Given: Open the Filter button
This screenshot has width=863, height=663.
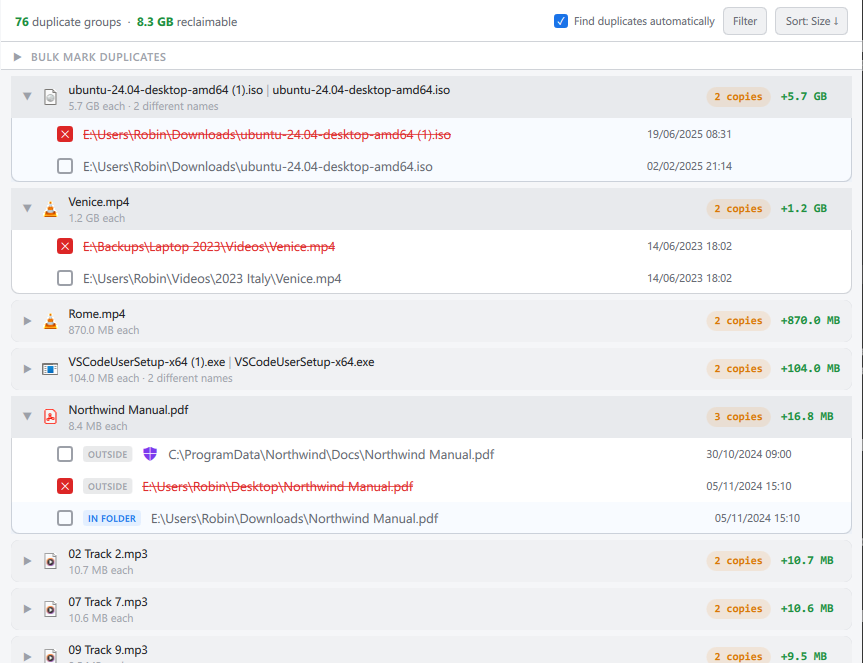Looking at the screenshot, I should point(745,21).
